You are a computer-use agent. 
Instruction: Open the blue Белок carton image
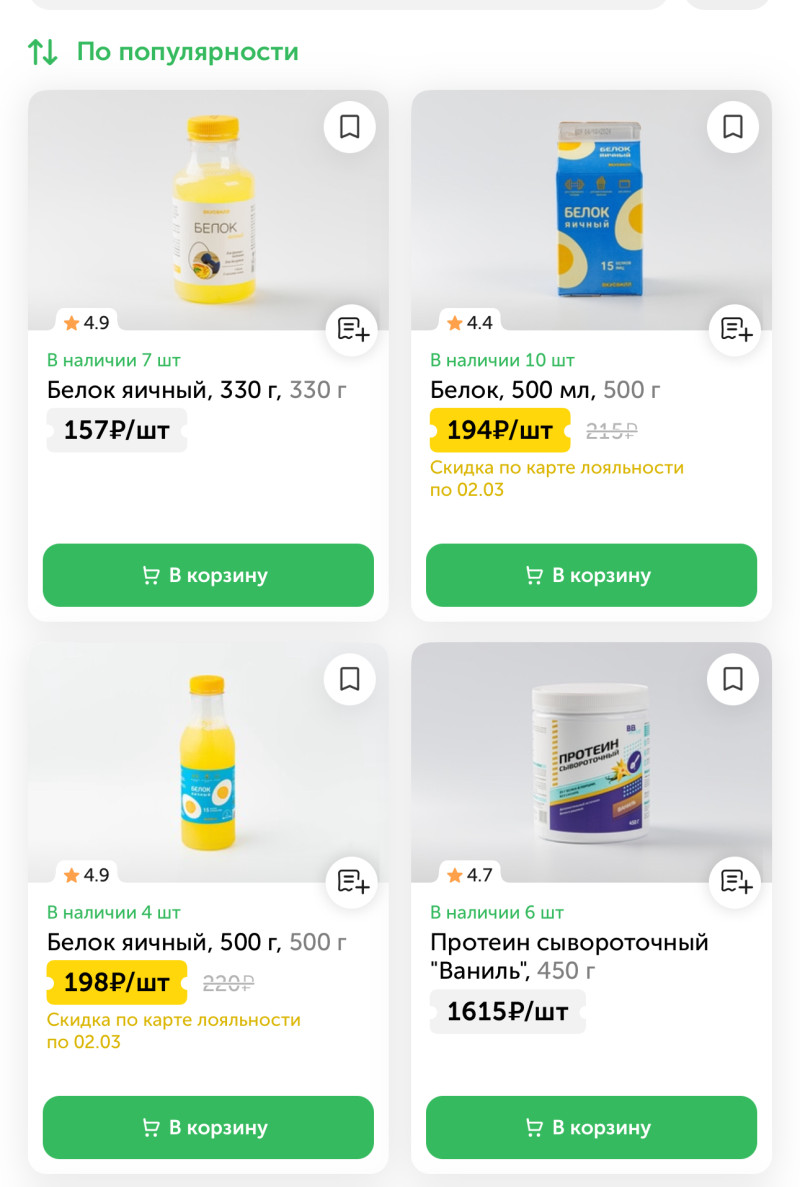click(x=591, y=210)
